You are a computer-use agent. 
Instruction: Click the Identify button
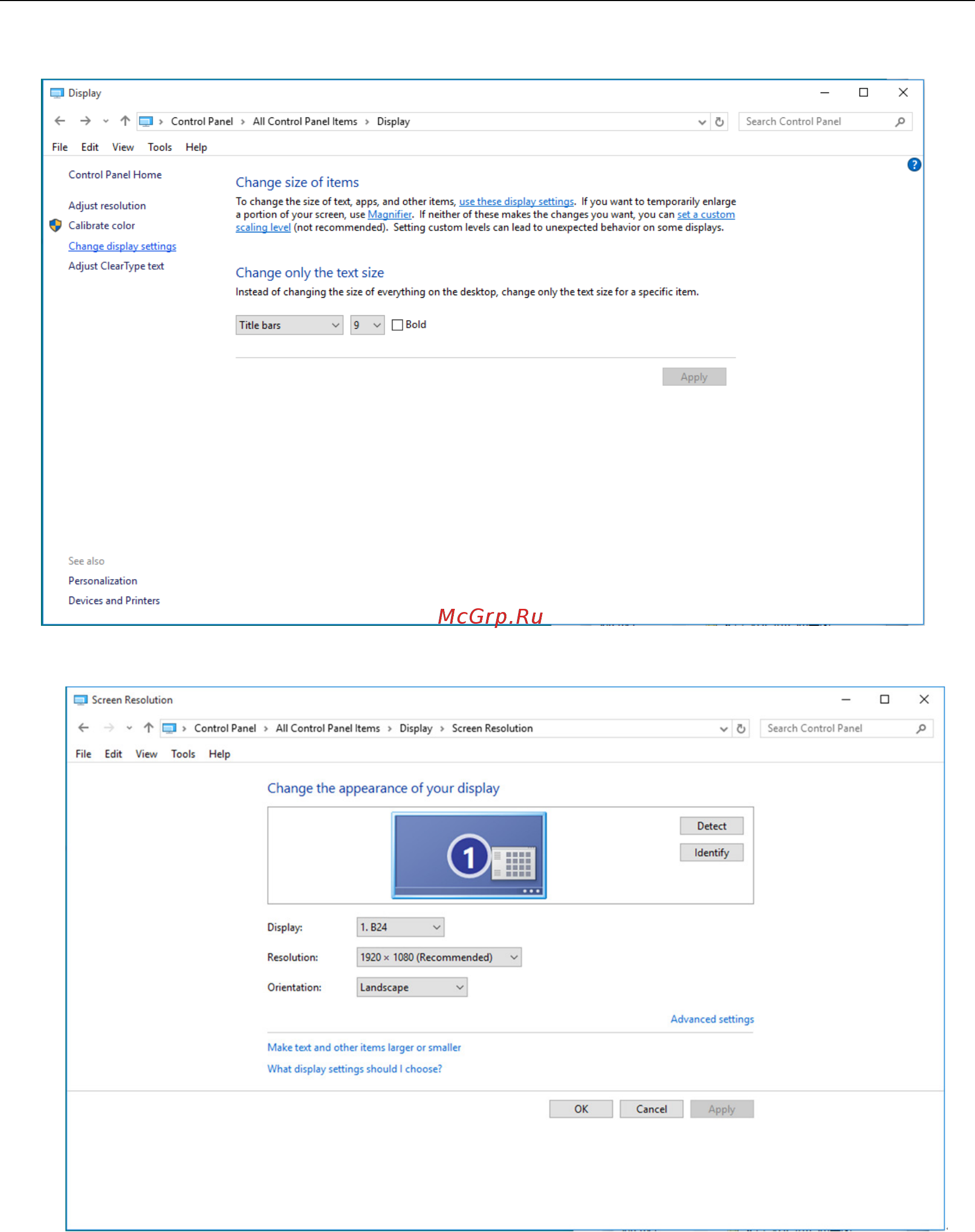[x=711, y=852]
